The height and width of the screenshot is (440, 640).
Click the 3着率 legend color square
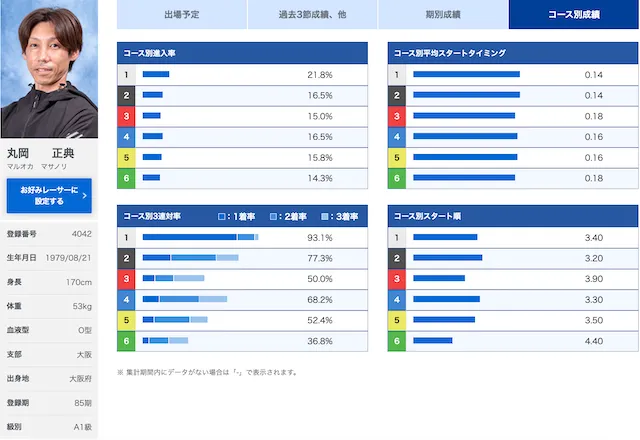click(324, 216)
